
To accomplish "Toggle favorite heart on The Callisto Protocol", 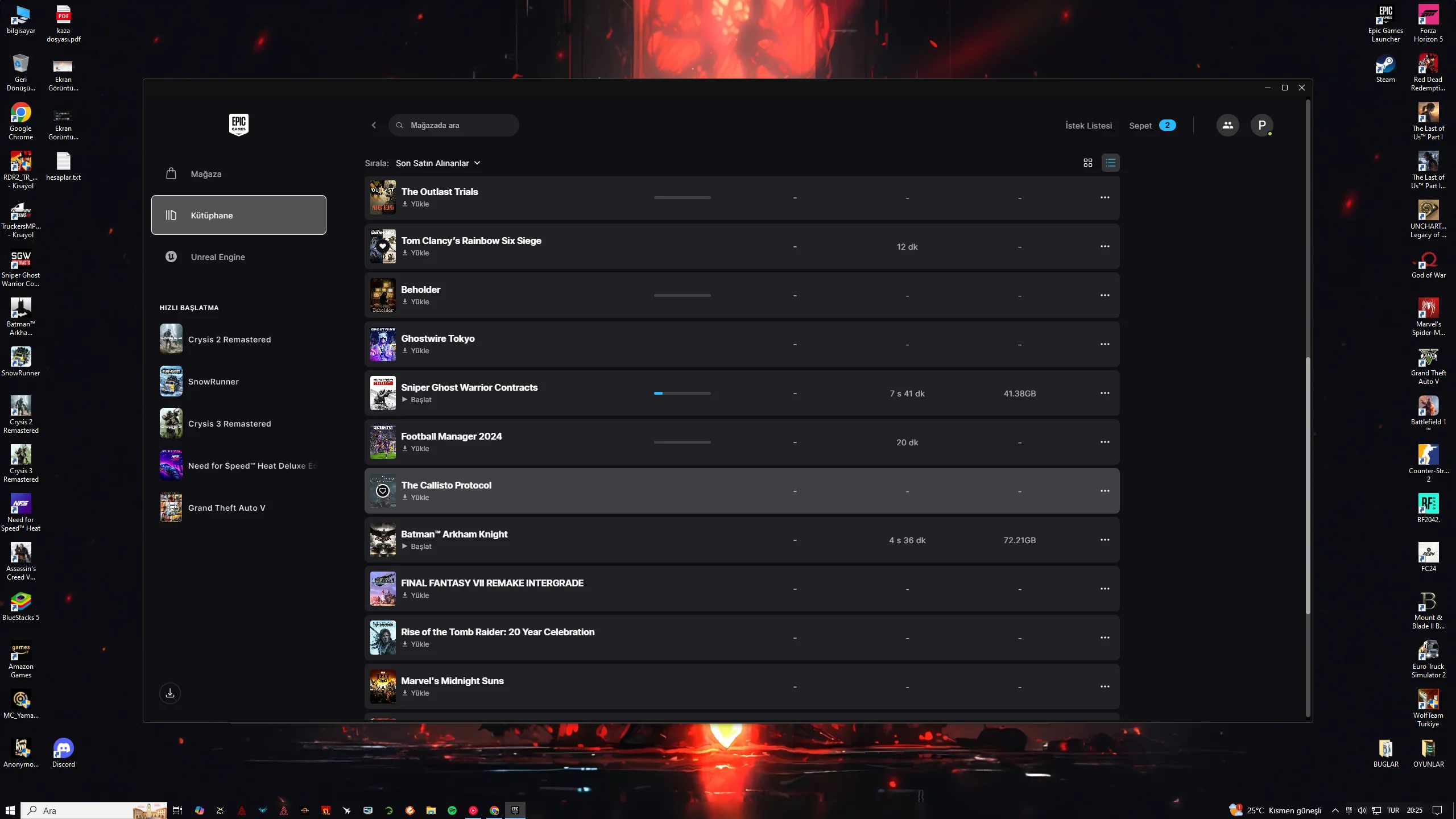I will [383, 491].
